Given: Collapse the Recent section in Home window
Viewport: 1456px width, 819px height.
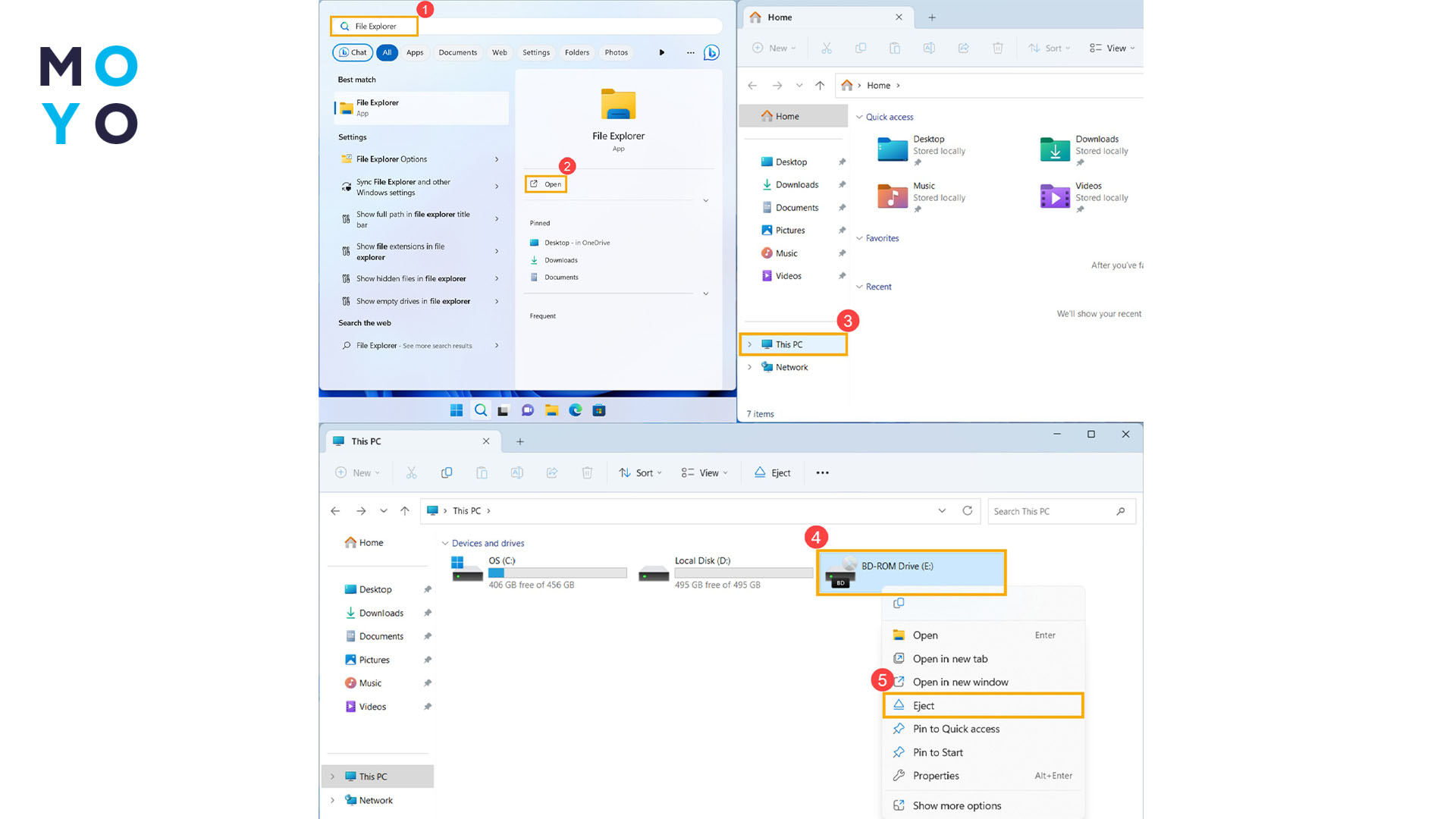Looking at the screenshot, I should coord(859,287).
